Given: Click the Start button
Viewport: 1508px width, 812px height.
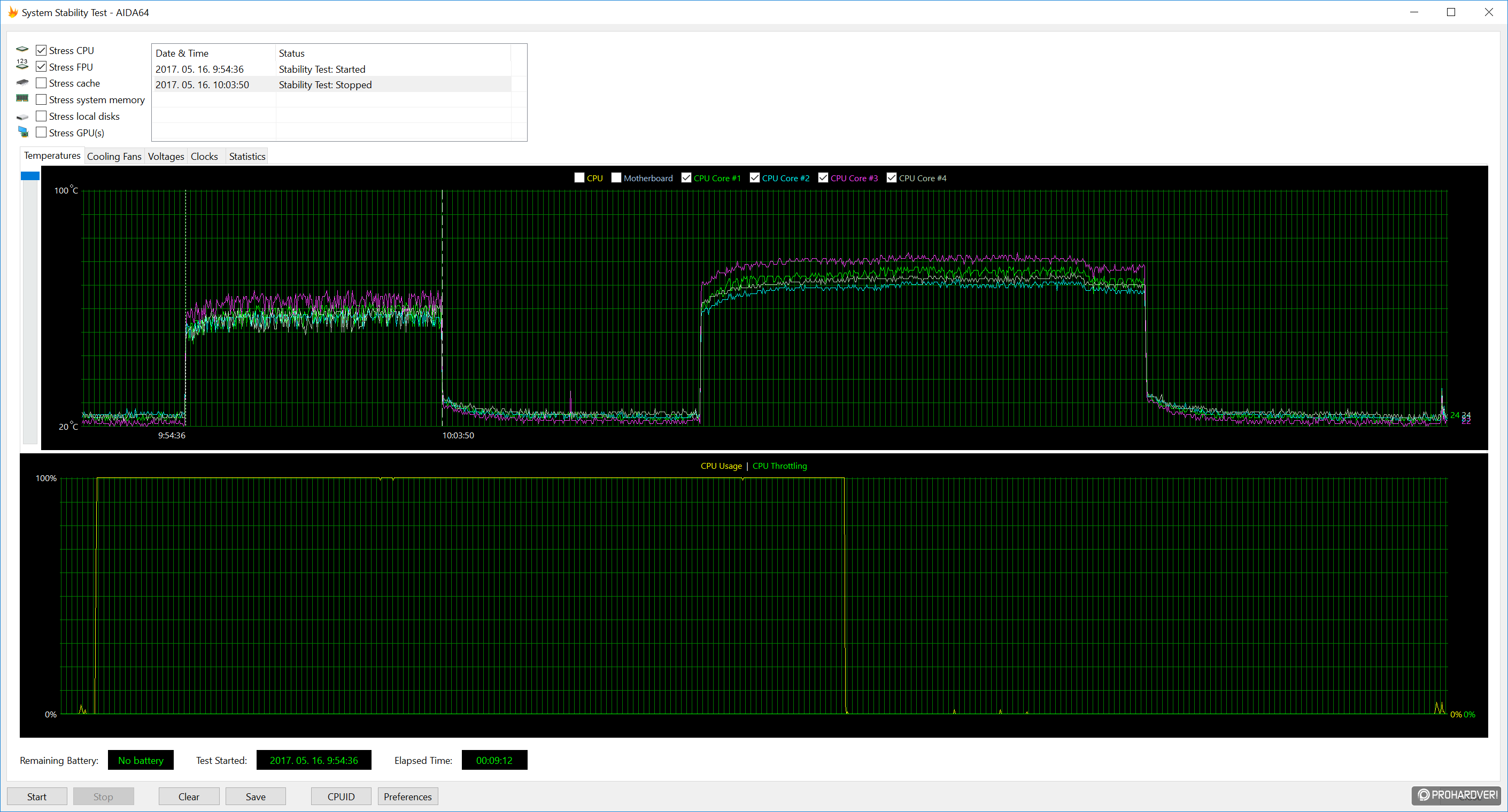Looking at the screenshot, I should (37, 796).
